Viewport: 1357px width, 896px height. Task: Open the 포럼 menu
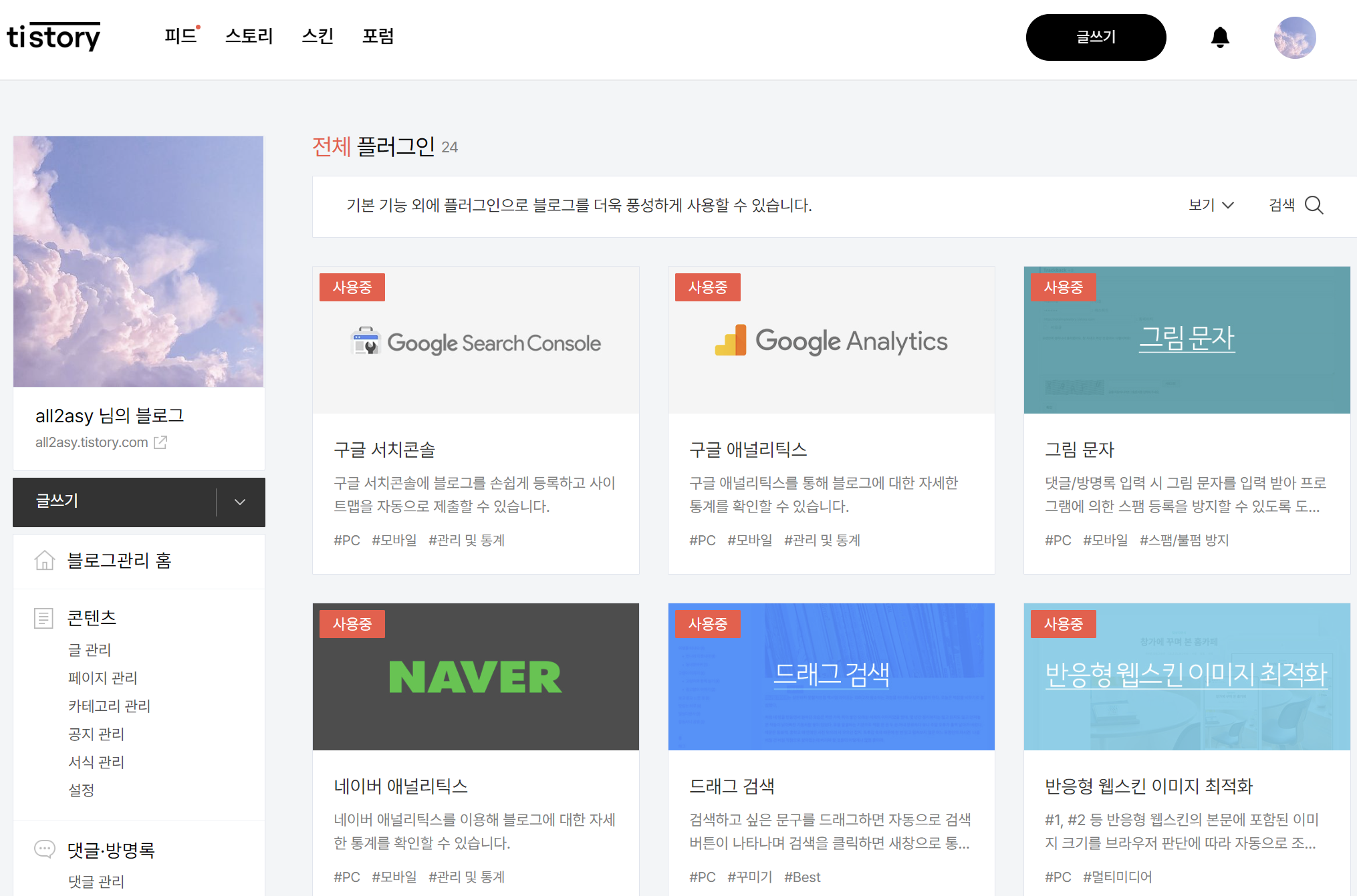click(378, 36)
